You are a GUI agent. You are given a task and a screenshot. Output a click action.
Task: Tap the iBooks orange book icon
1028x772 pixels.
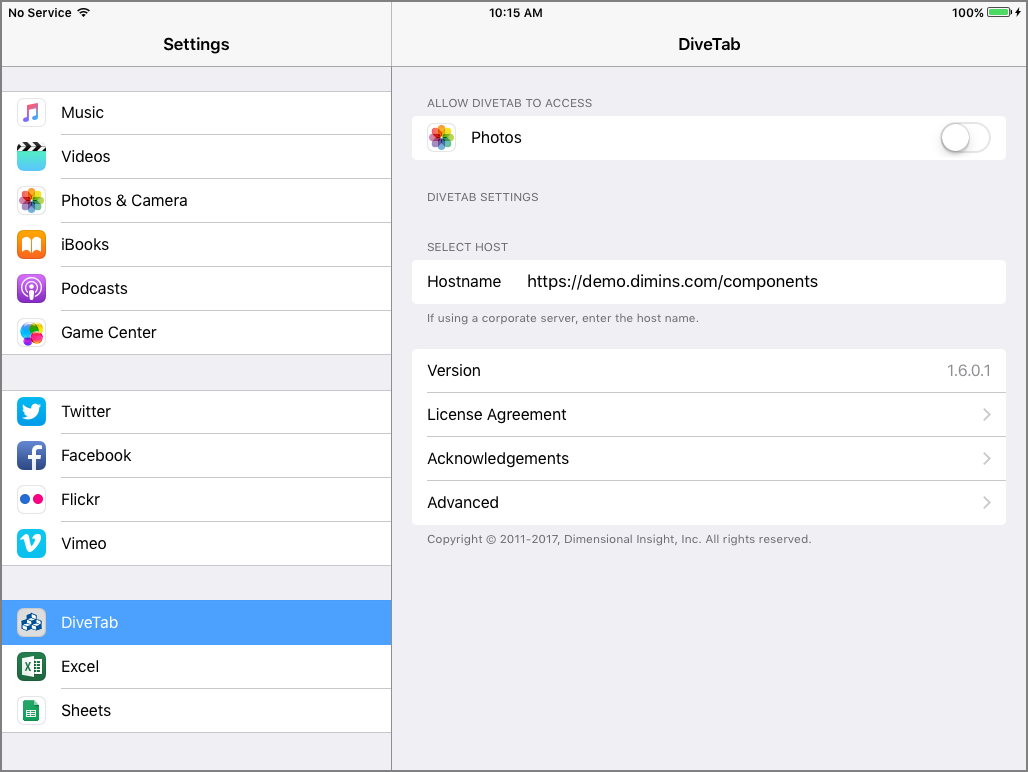pyautogui.click(x=31, y=244)
